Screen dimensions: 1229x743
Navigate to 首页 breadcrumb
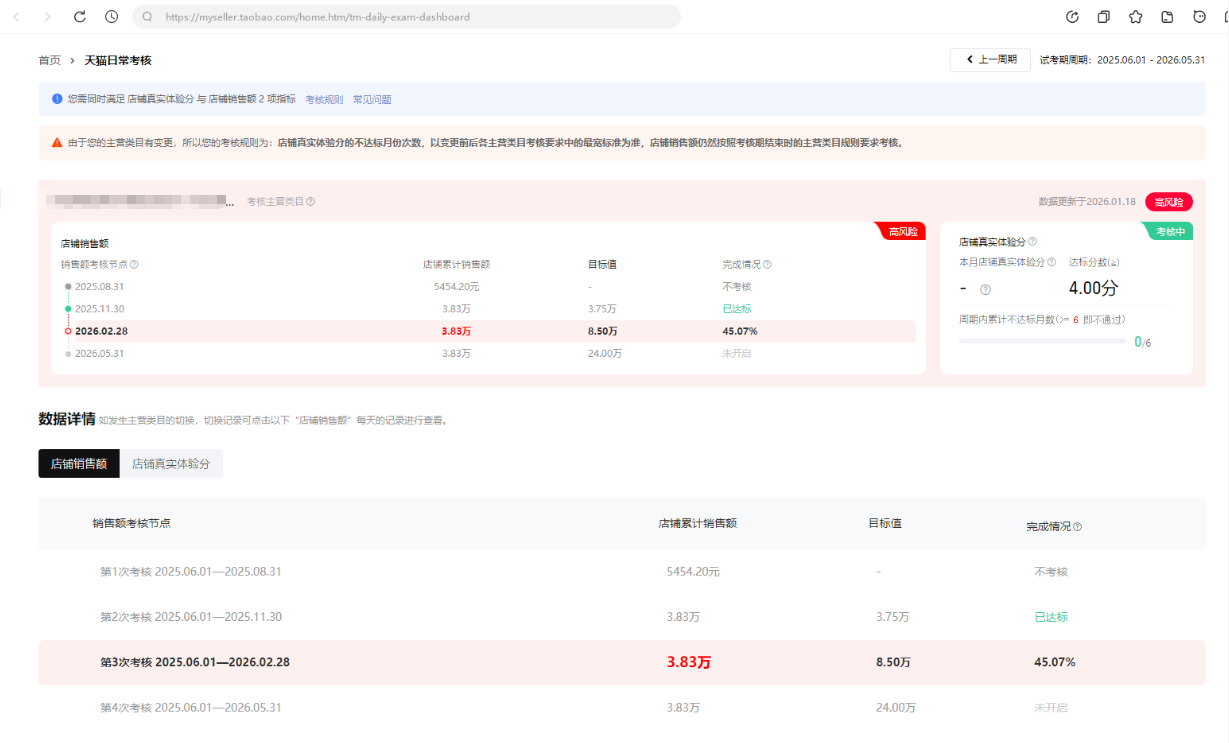[x=49, y=61]
